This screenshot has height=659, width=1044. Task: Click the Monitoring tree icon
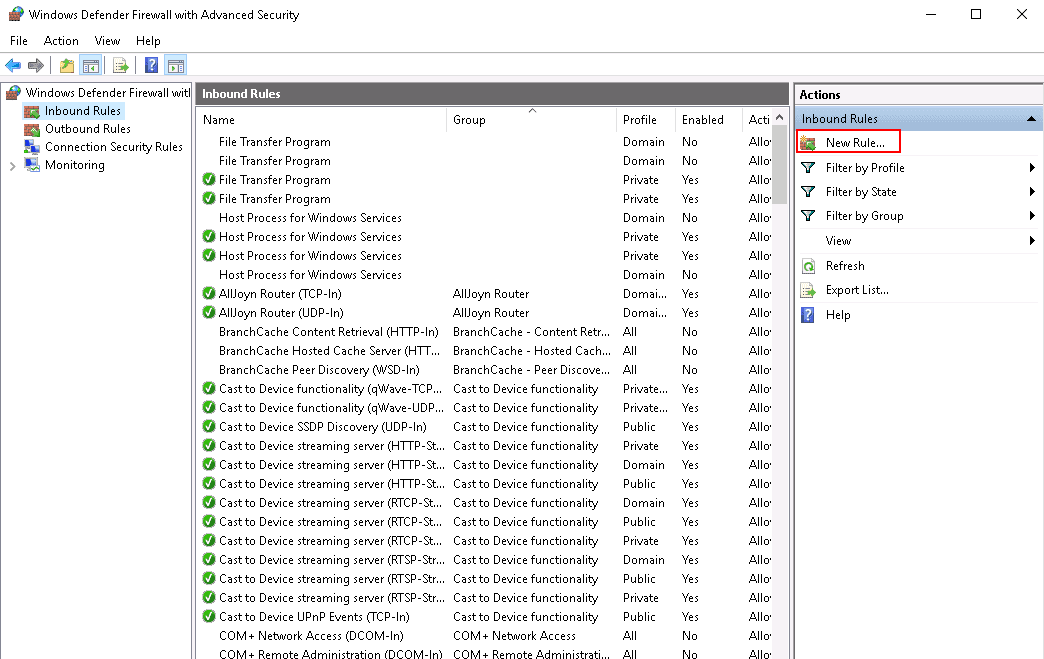click(x=31, y=165)
